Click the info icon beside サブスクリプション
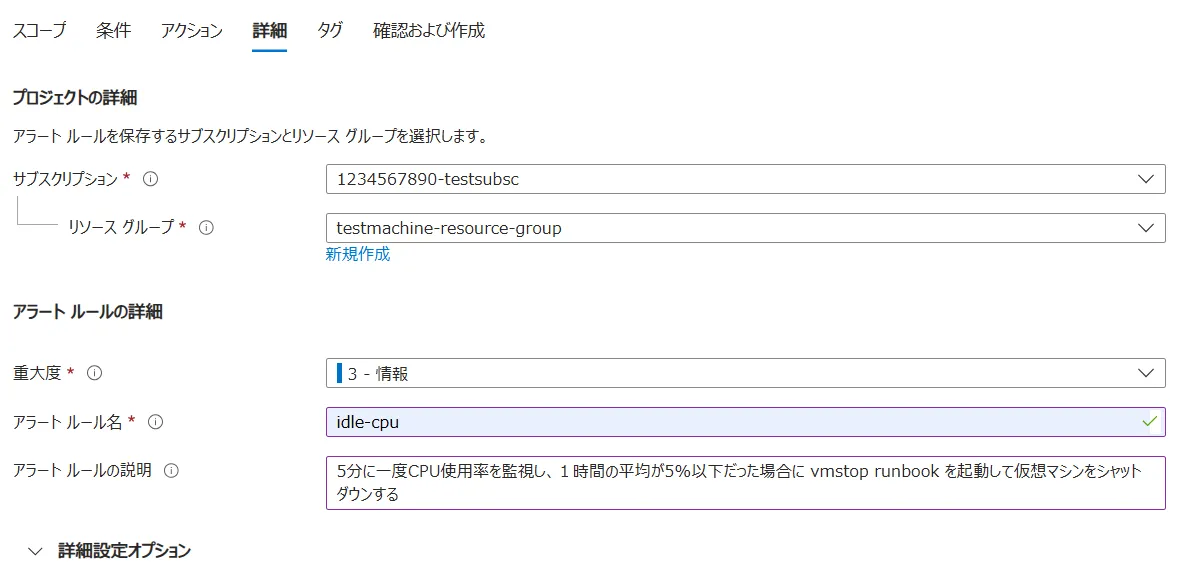Viewport: 1190px width, 585px height. (x=151, y=179)
